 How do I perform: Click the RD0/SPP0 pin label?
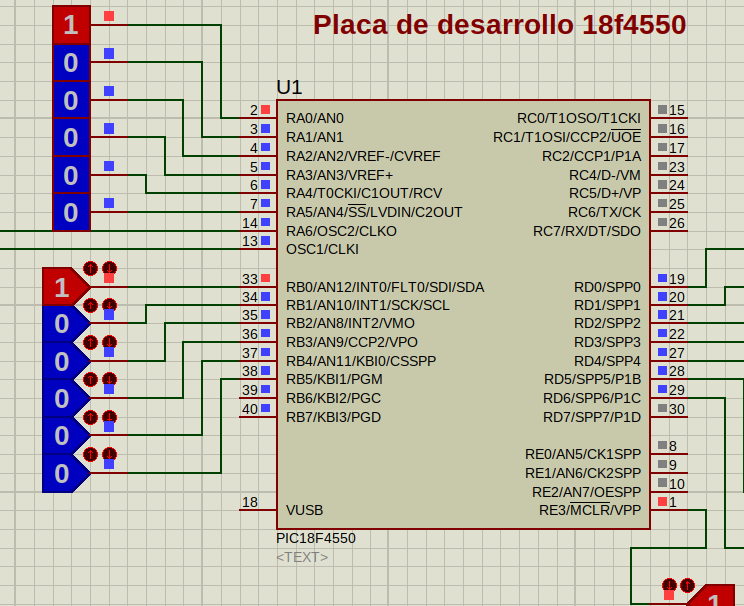point(607,287)
